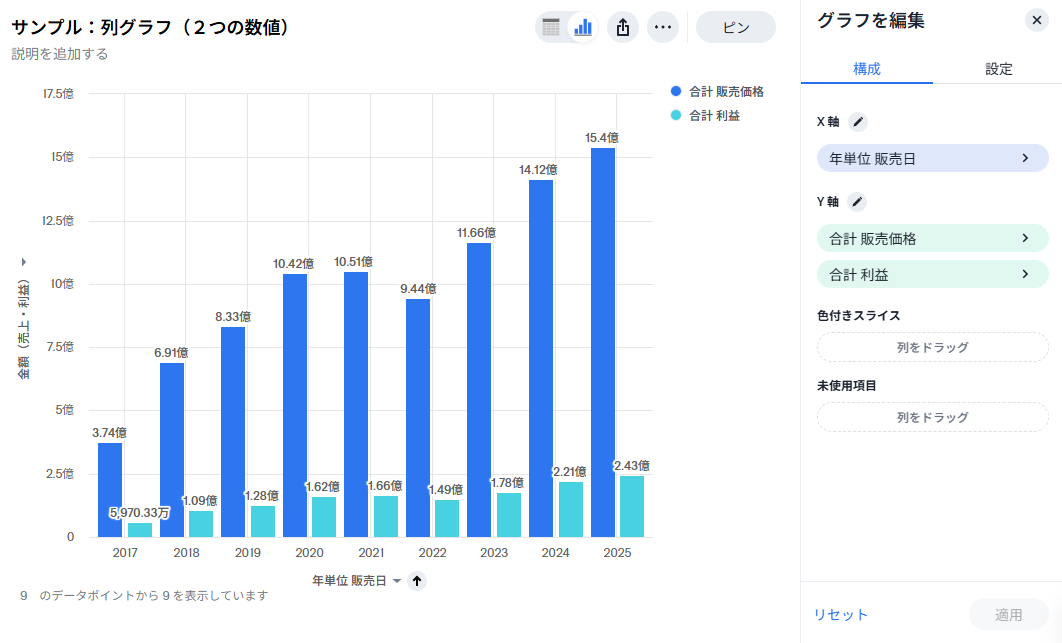Select the 2020 blue bar 10.42億
The width and height of the screenshot is (1062, 643).
[295, 406]
